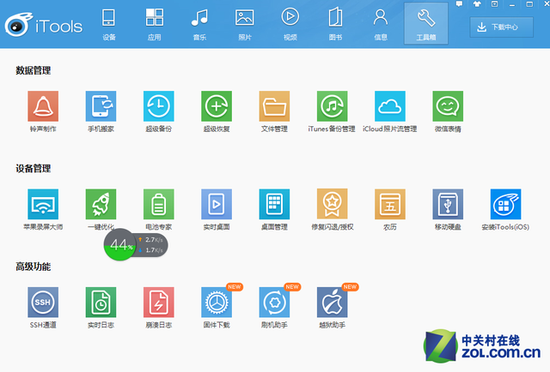The image size is (550, 372).
Task: Open the 农历 lunar calendar tool
Action: click(x=390, y=204)
